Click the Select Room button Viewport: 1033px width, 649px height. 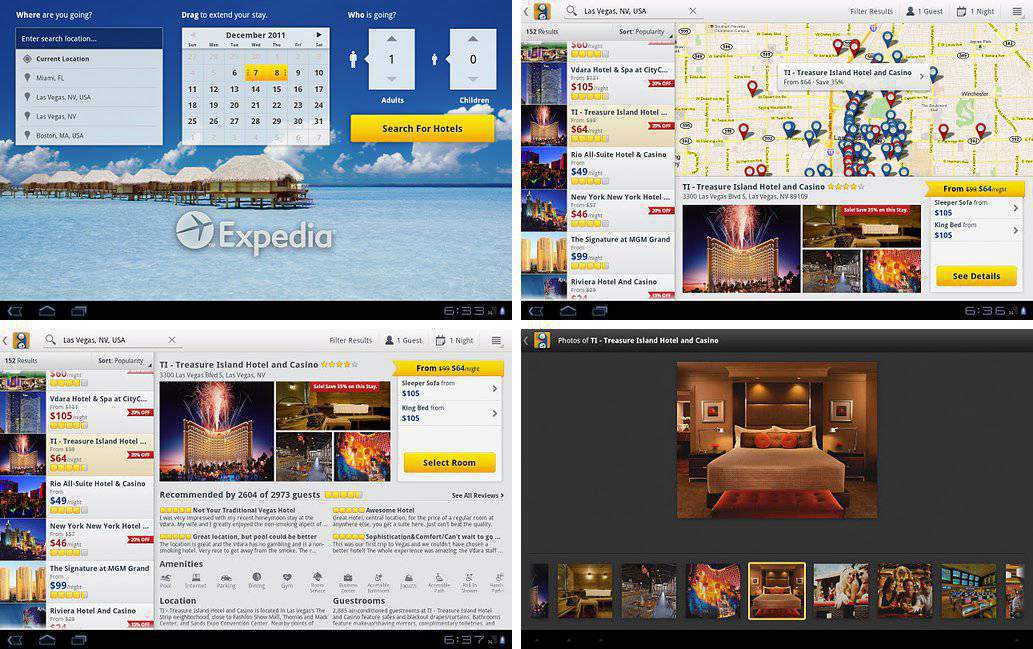pos(449,463)
